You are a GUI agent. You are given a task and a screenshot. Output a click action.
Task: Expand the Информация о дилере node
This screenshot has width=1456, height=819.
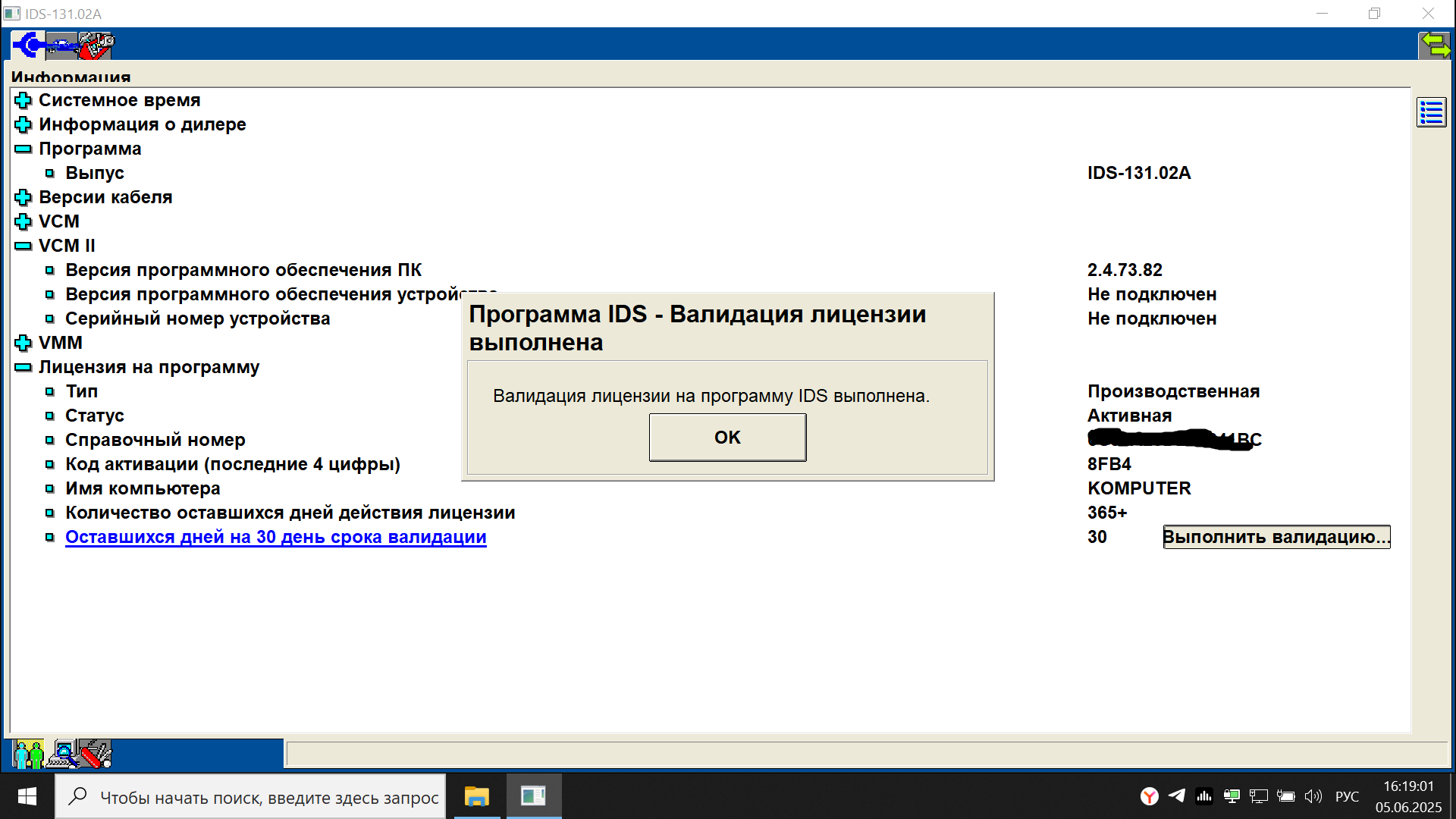coord(24,124)
